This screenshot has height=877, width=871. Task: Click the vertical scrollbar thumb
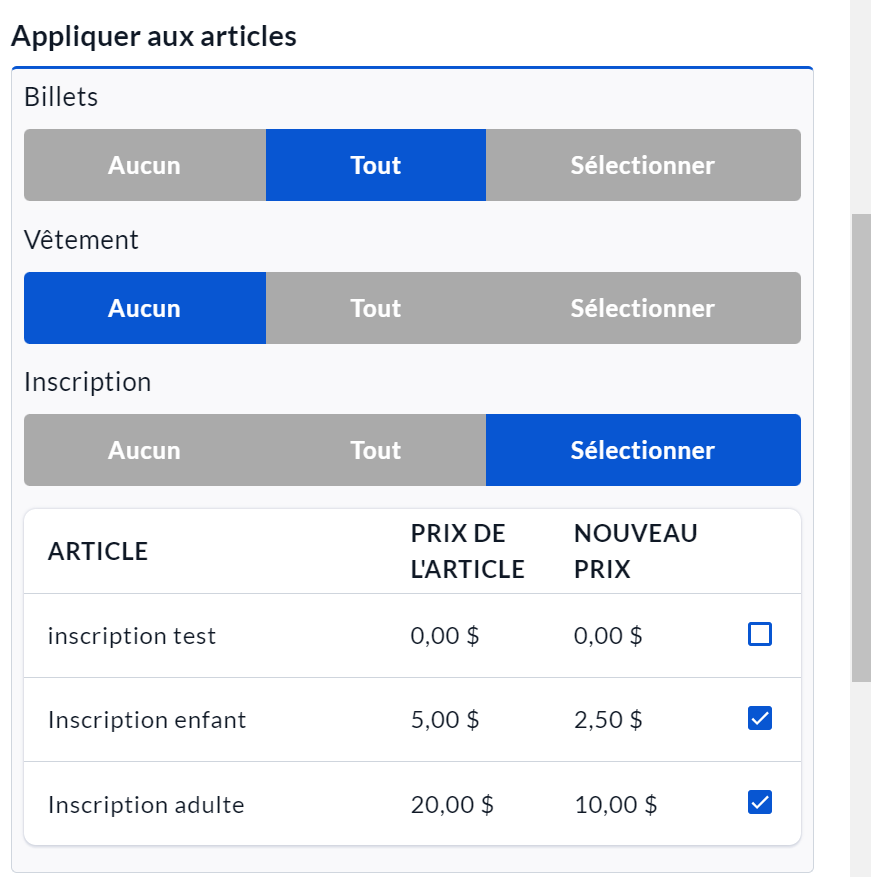pos(860,445)
